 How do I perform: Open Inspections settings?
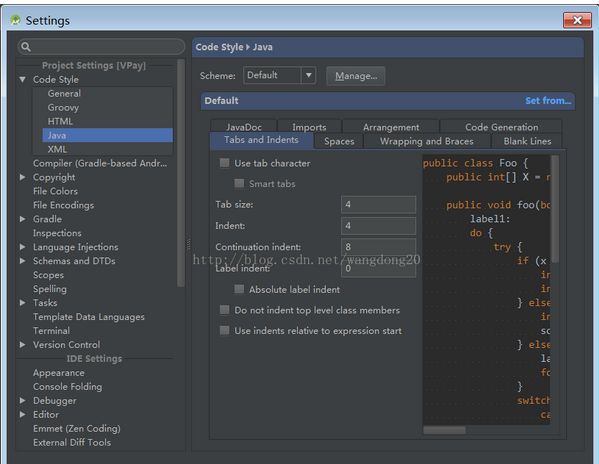(57, 233)
